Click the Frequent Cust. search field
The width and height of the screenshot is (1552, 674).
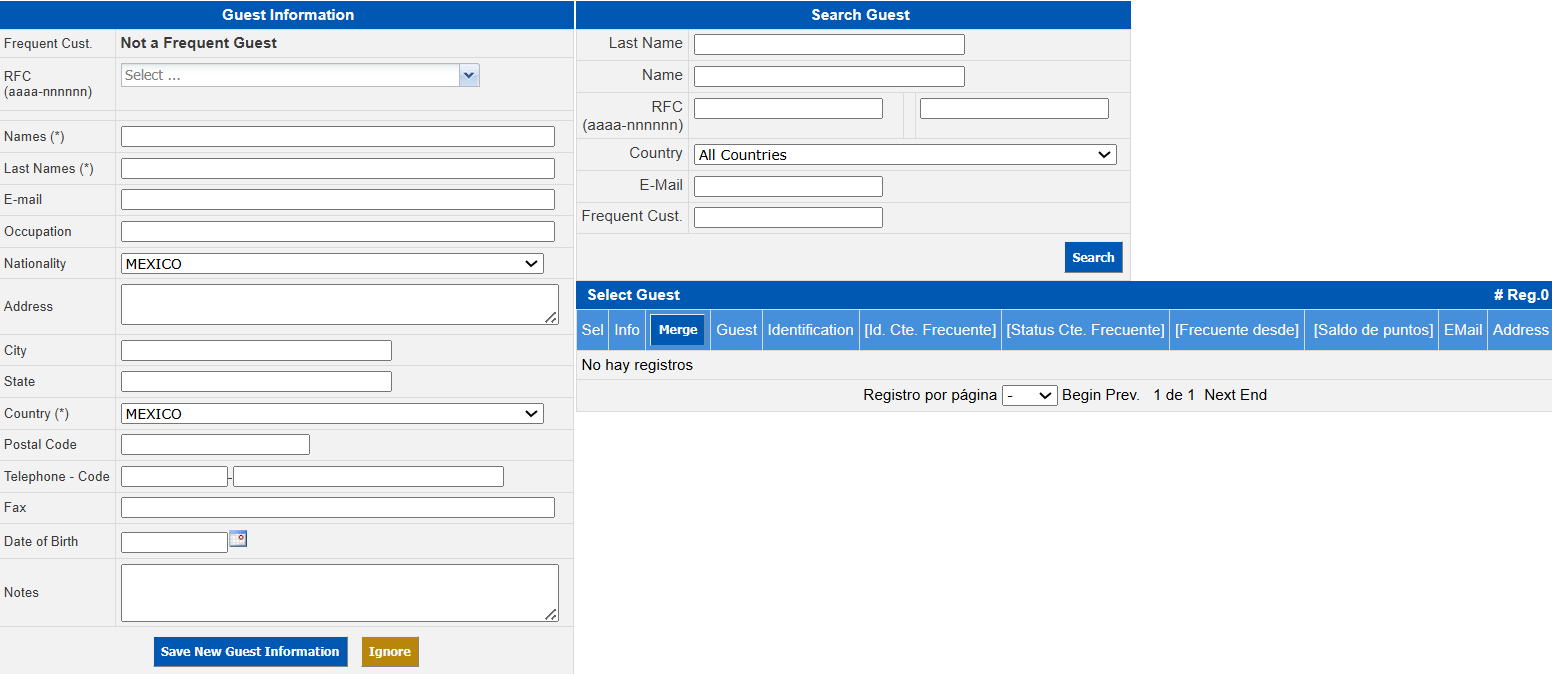pyautogui.click(x=788, y=217)
